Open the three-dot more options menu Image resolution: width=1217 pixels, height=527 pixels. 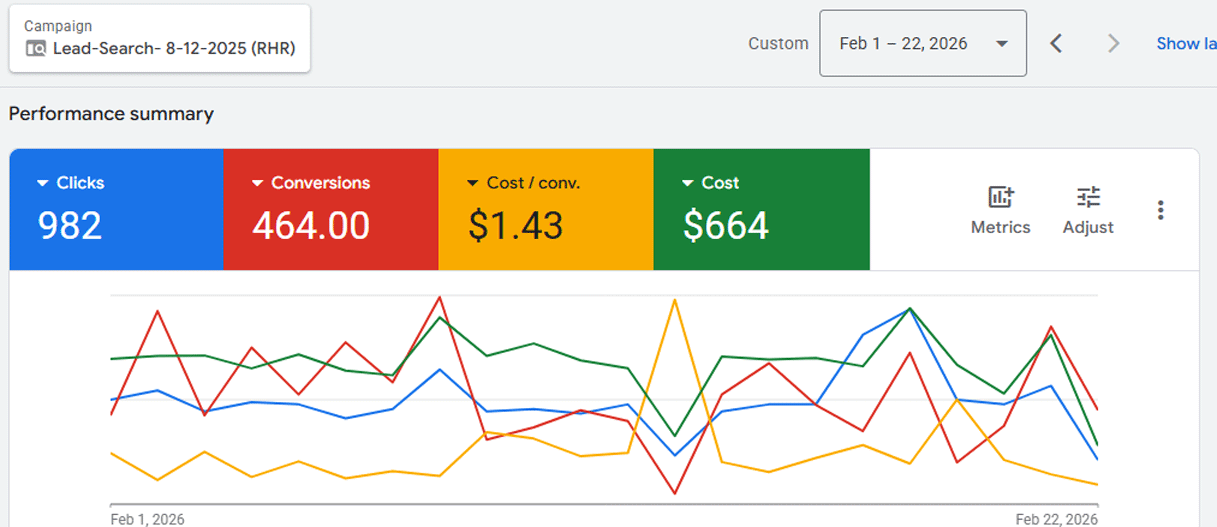pyautogui.click(x=1160, y=210)
